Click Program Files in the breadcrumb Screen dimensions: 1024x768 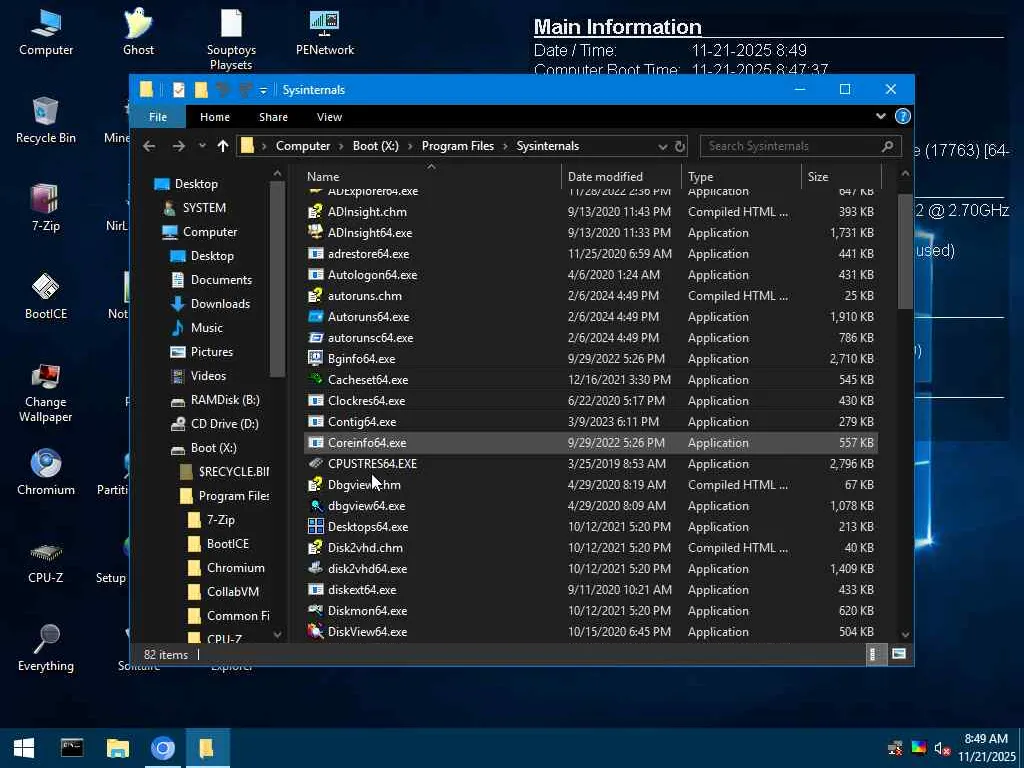458,146
